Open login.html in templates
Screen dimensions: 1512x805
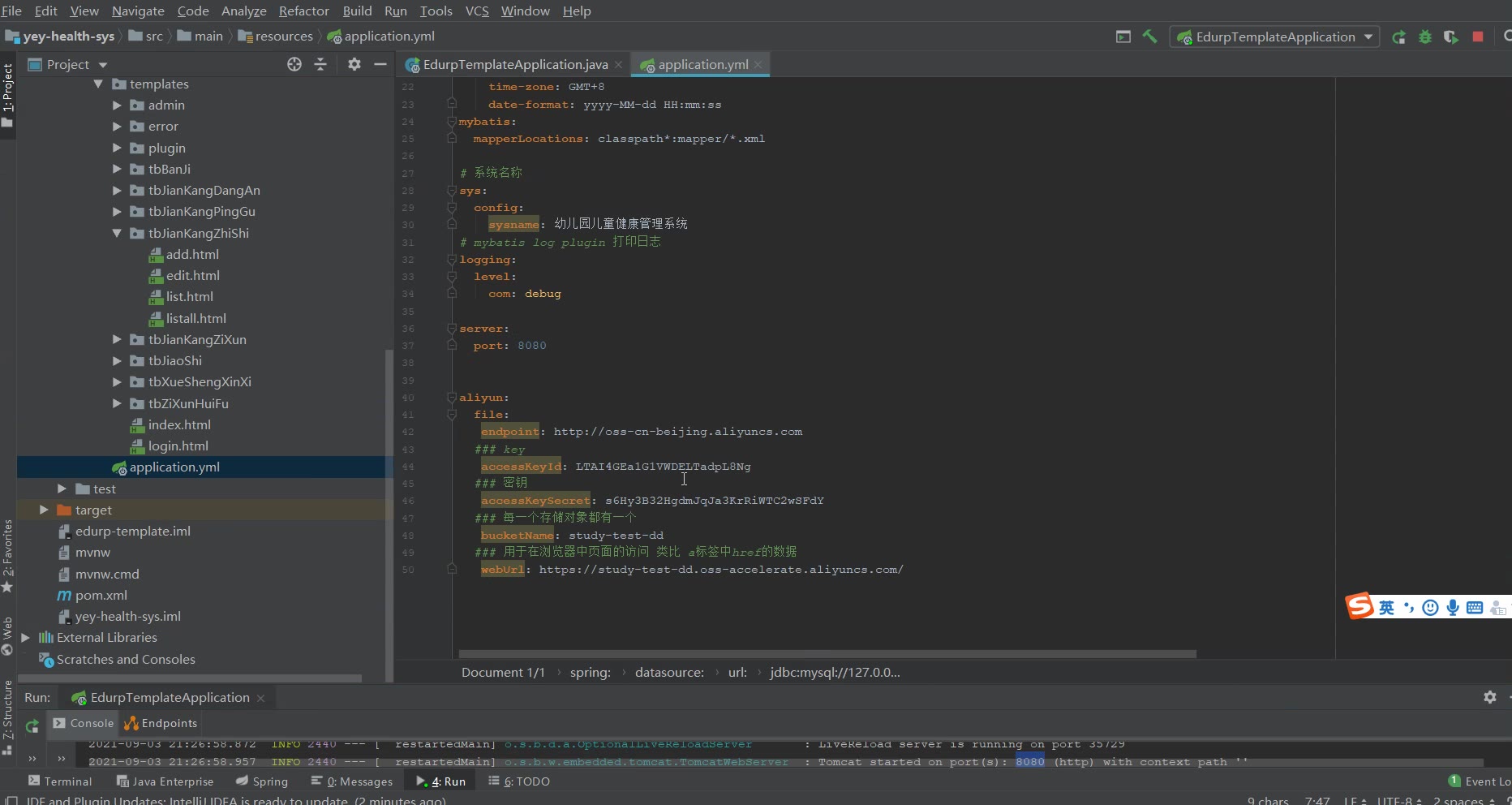click(x=170, y=446)
